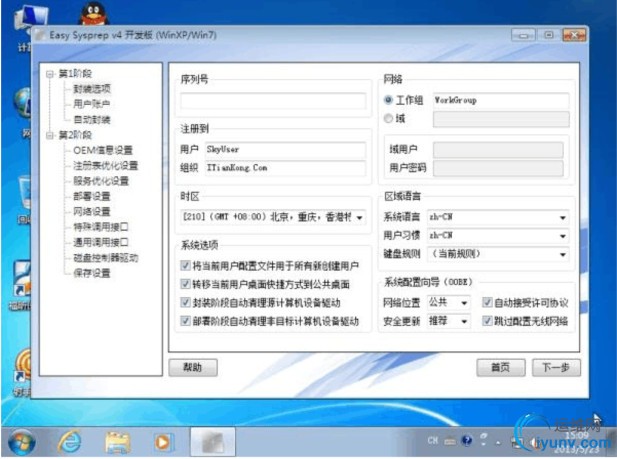Click the 首页 button
This screenshot has width=617, height=459.
pyautogui.click(x=501, y=367)
